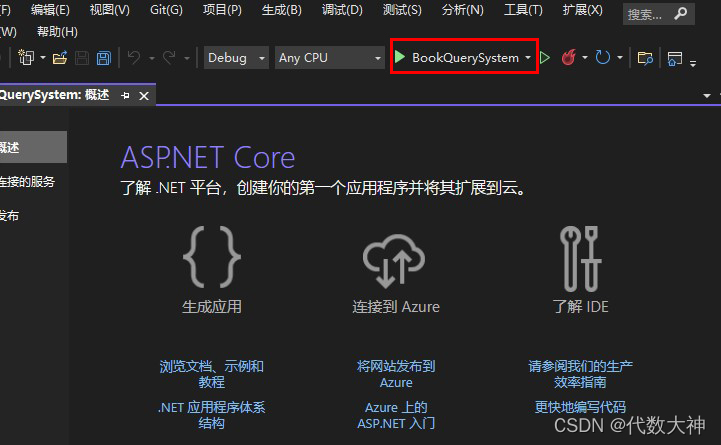This screenshot has width=721, height=445.
Task: Open the 扩展(X) menu
Action: (582, 10)
